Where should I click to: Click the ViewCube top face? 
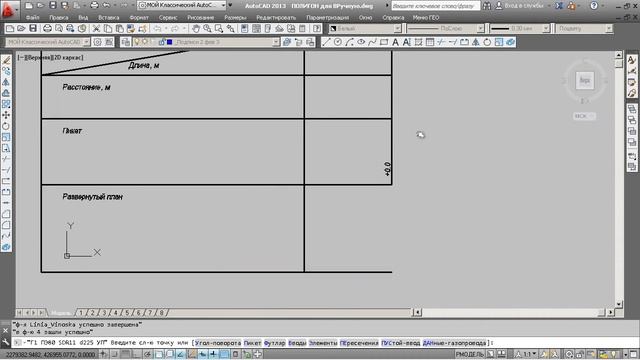tap(584, 80)
